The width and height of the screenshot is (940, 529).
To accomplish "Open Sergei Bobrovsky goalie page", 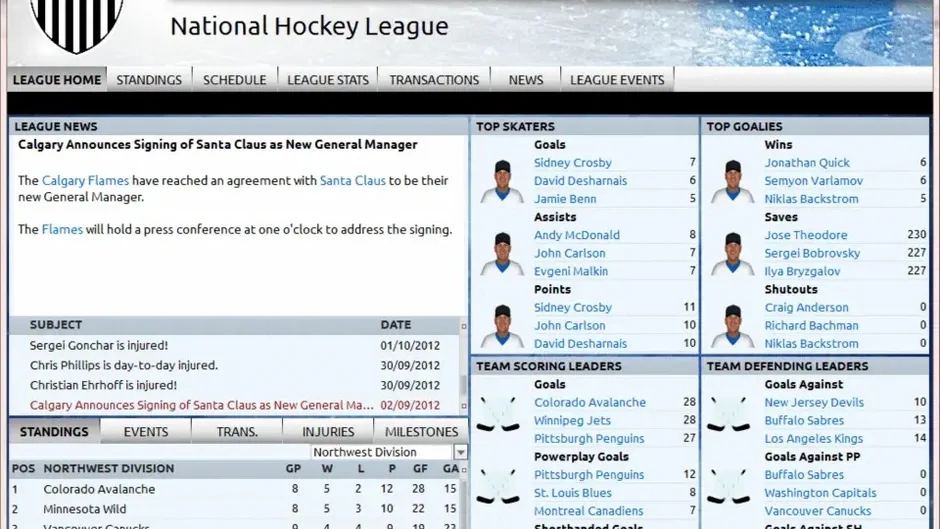I will click(812, 253).
